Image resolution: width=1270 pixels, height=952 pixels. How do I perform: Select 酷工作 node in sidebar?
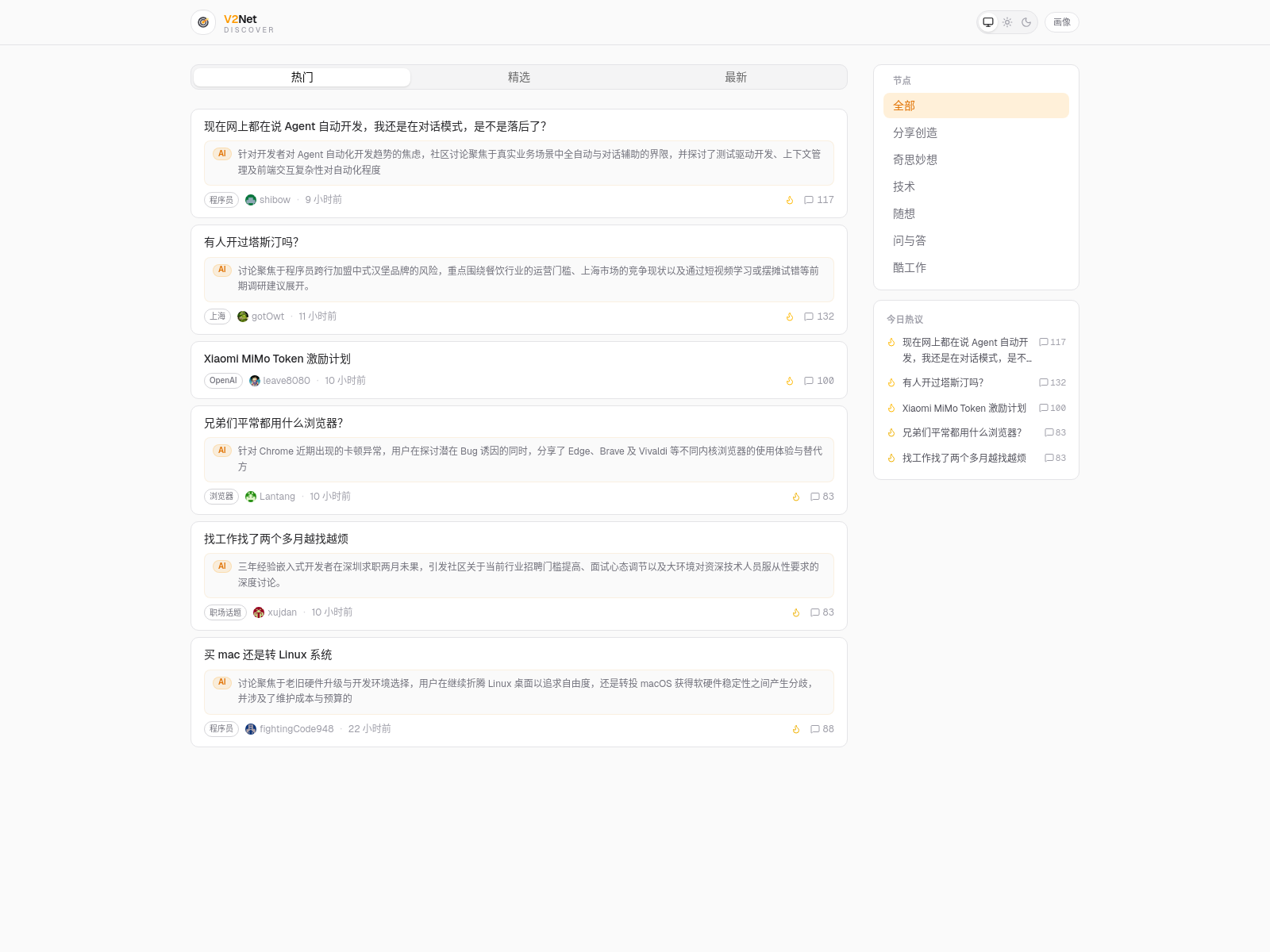(x=910, y=267)
